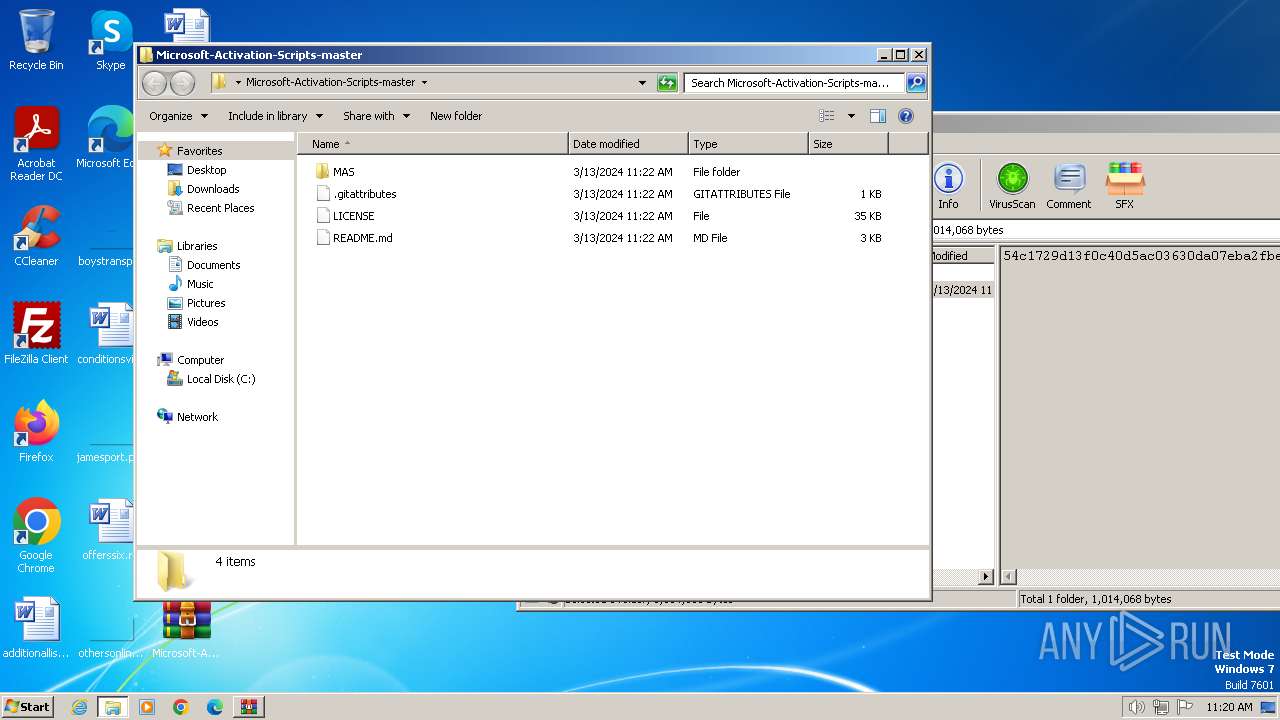Open Recycle Bin on desktop
This screenshot has width=1280, height=720.
click(x=36, y=40)
